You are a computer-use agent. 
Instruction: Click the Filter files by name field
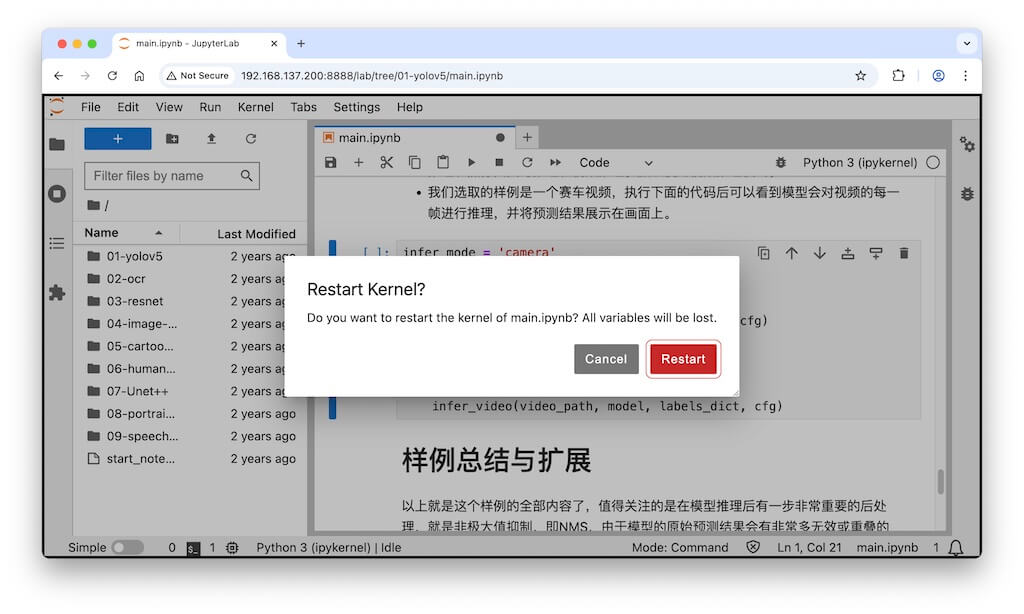tap(163, 176)
